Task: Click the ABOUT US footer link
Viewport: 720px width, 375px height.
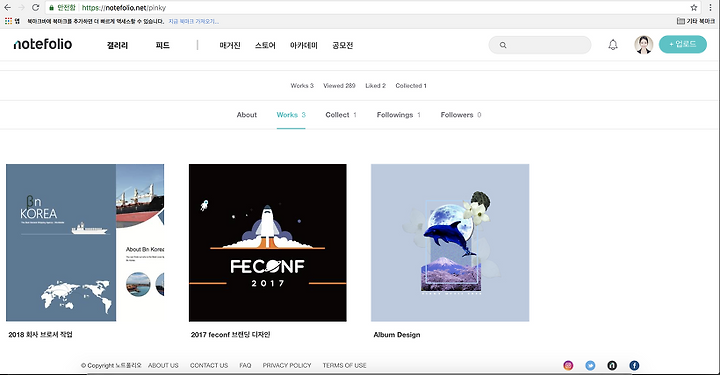Action: (x=163, y=365)
